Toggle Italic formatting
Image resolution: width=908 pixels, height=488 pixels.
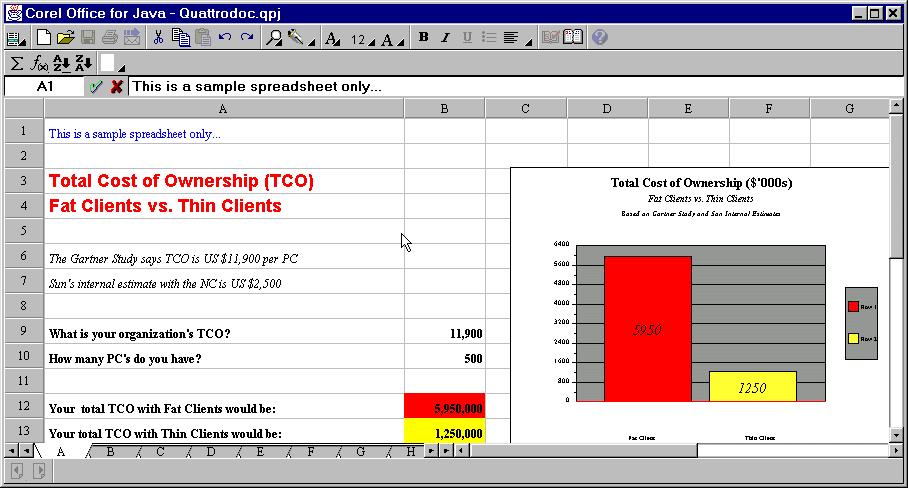[x=445, y=38]
